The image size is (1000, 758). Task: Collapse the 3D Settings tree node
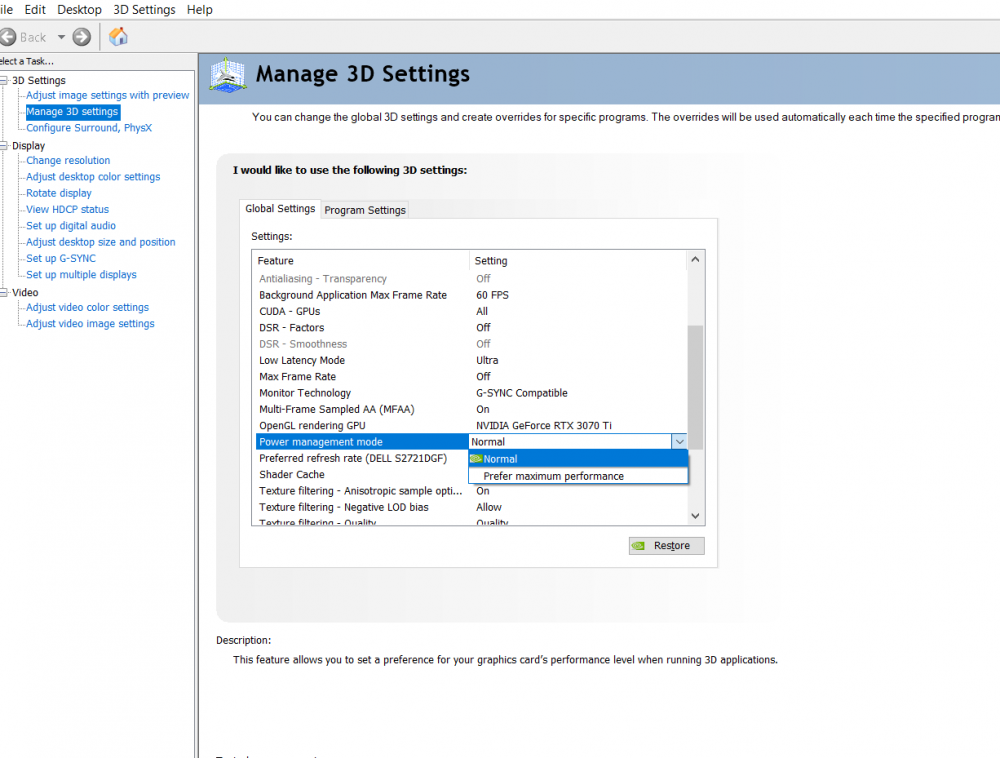point(4,80)
